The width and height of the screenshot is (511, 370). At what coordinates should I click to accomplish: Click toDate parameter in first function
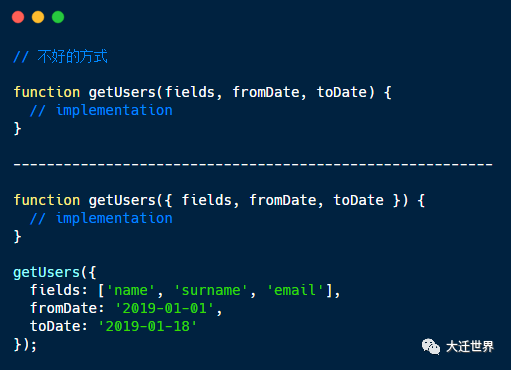[342, 92]
